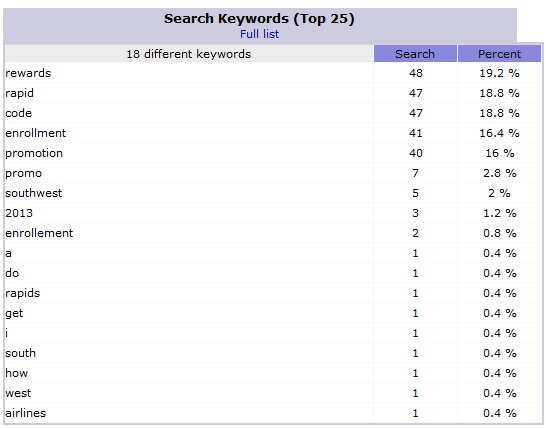The width and height of the screenshot is (546, 428).
Task: Click the 'west' keyword entry
Action: (x=18, y=393)
